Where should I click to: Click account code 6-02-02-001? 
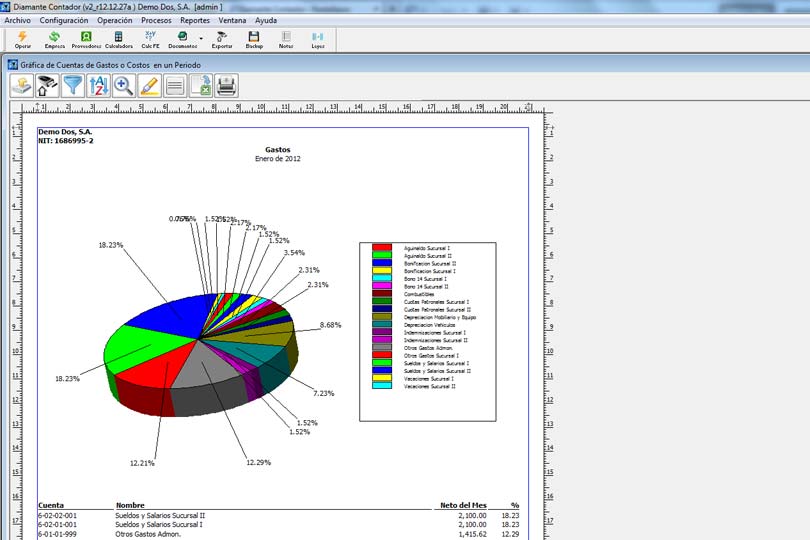pos(57,515)
